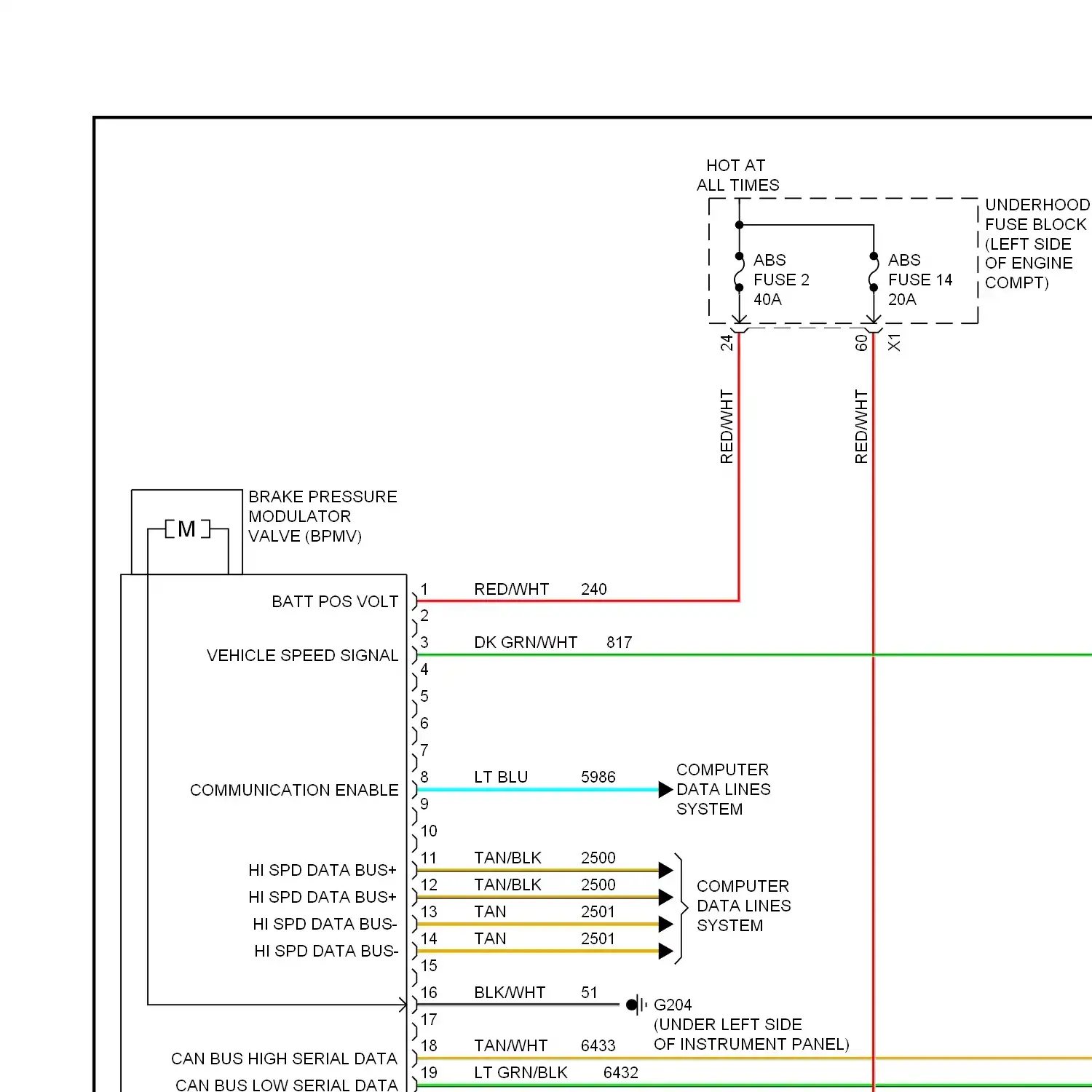Viewport: 1092px width, 1092px height.
Task: Click the TAN 2501 label at pin 13
Action: coord(545,911)
